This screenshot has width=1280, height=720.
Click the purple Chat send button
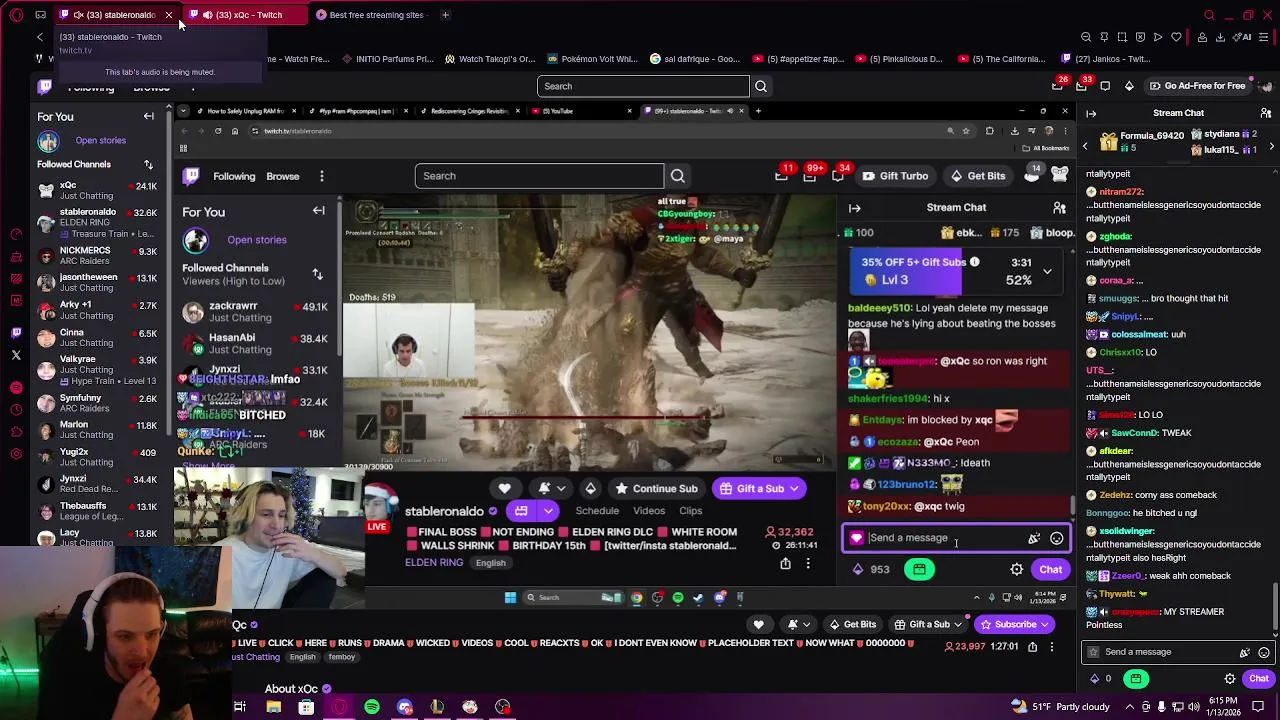point(1258,679)
